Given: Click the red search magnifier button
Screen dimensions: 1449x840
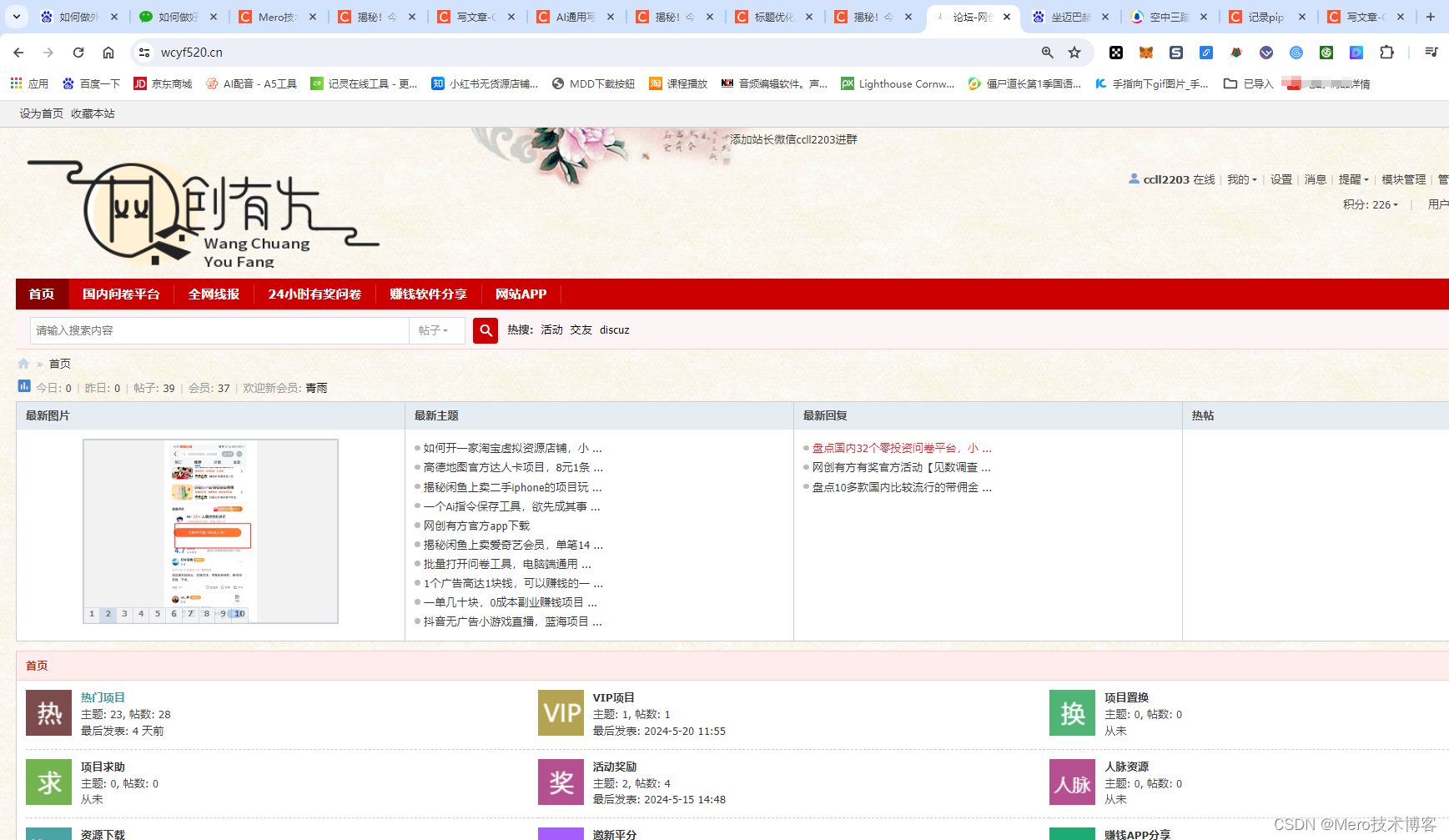Looking at the screenshot, I should click(x=486, y=330).
